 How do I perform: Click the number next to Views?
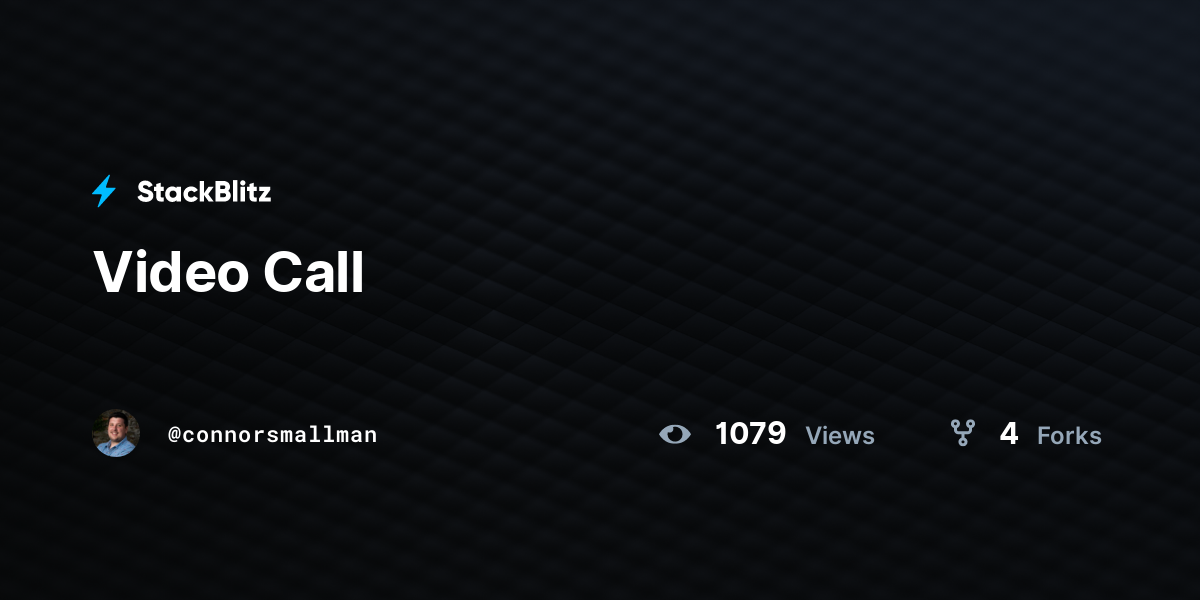point(750,434)
